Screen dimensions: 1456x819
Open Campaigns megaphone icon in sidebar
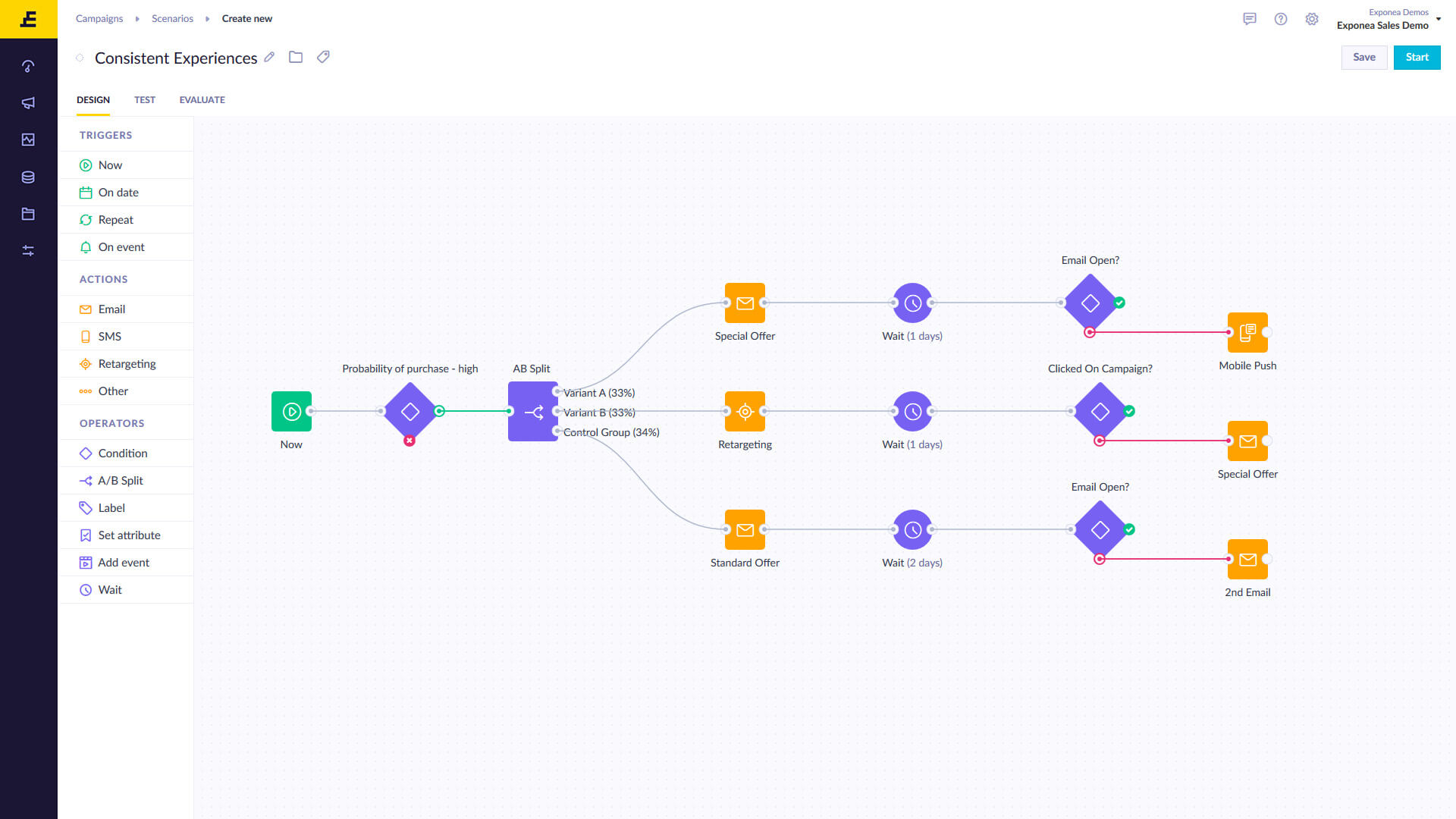pyautogui.click(x=28, y=102)
